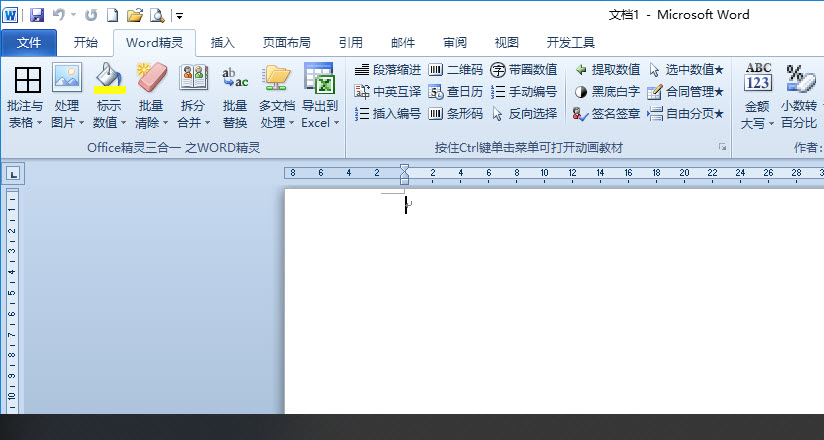The image size is (824, 440).
Task: Create a new blank document icon
Action: click(x=112, y=15)
